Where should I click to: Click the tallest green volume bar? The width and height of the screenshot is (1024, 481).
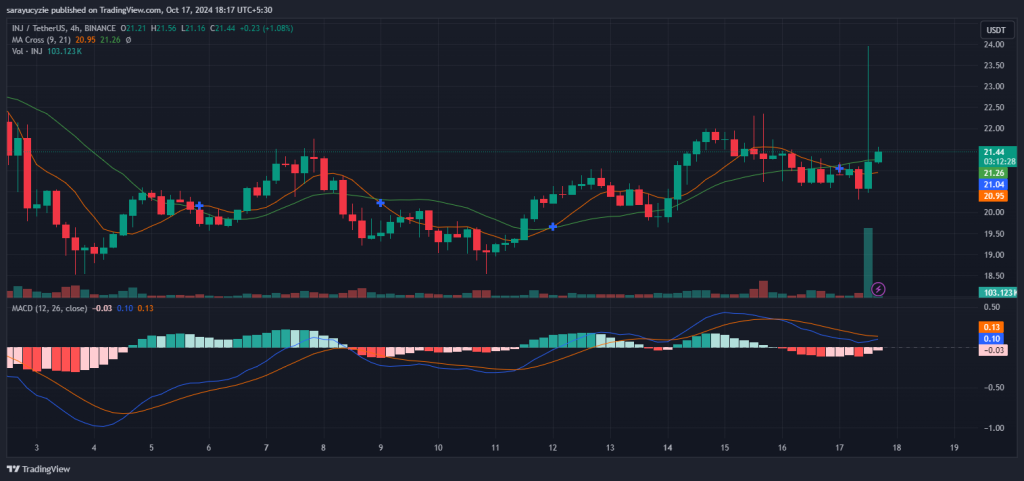868,262
